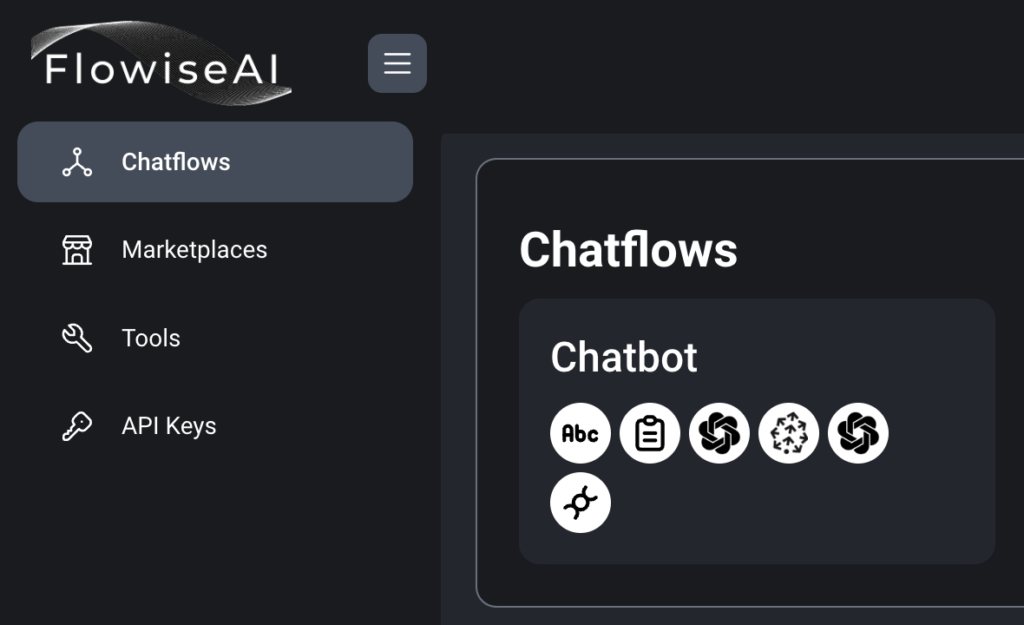1024x625 pixels.
Task: Go to the Tools menu item
Action: click(x=151, y=338)
